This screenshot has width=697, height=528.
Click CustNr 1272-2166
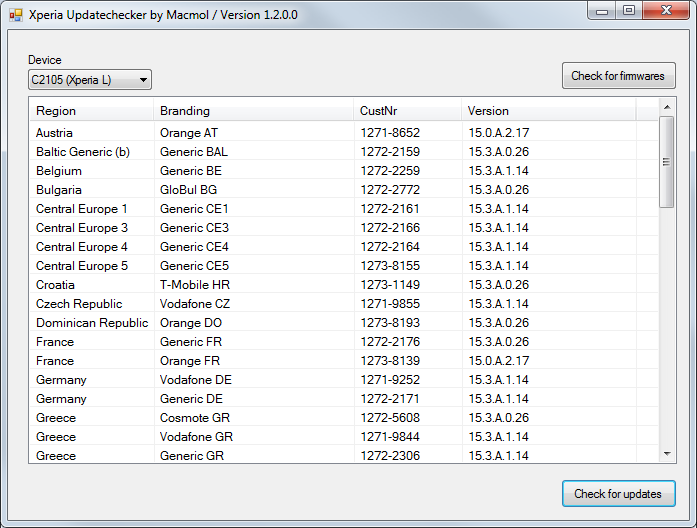click(x=390, y=228)
